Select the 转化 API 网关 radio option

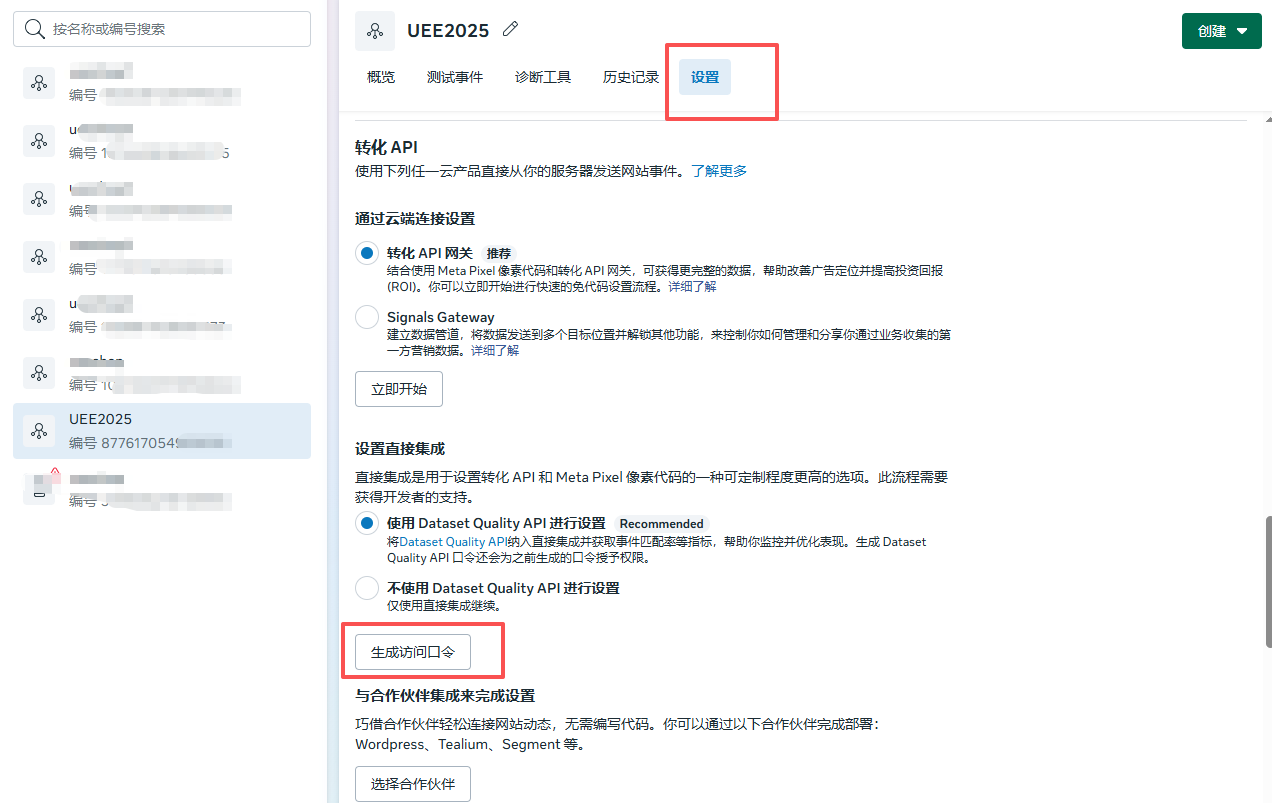[x=367, y=254]
